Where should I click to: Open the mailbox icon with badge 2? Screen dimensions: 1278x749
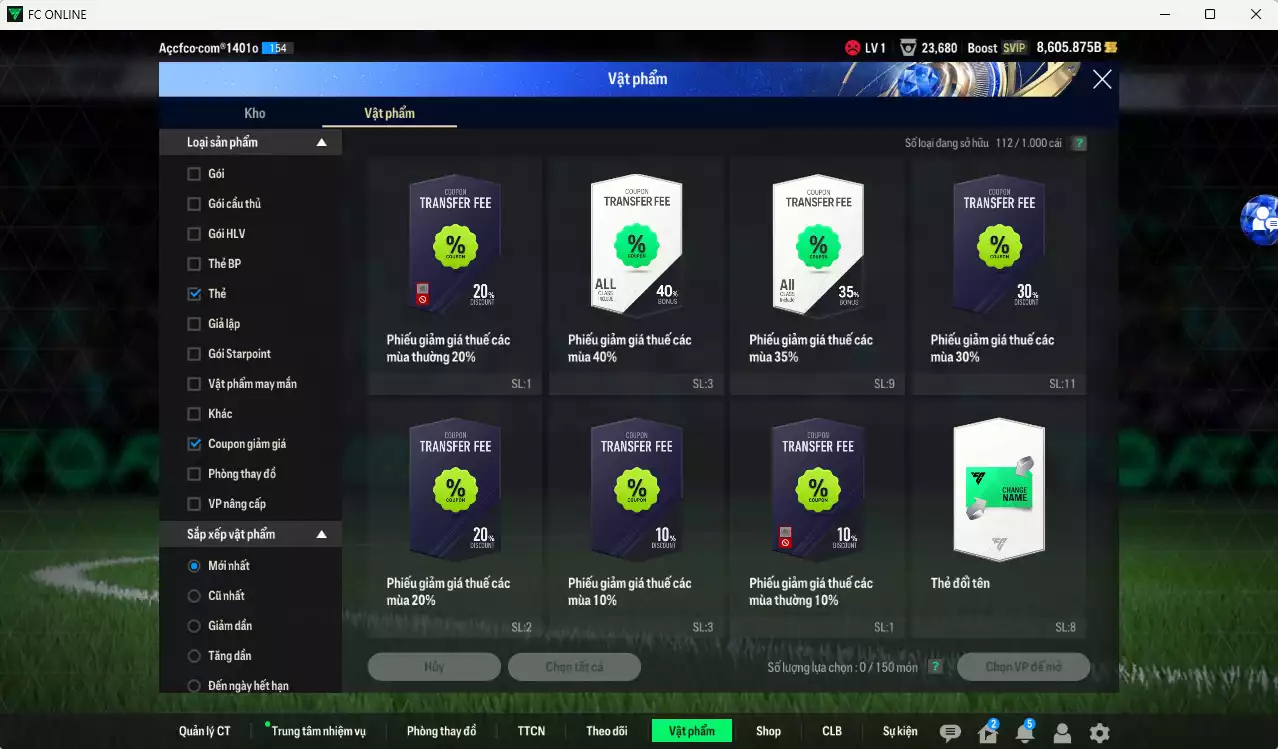click(x=988, y=731)
